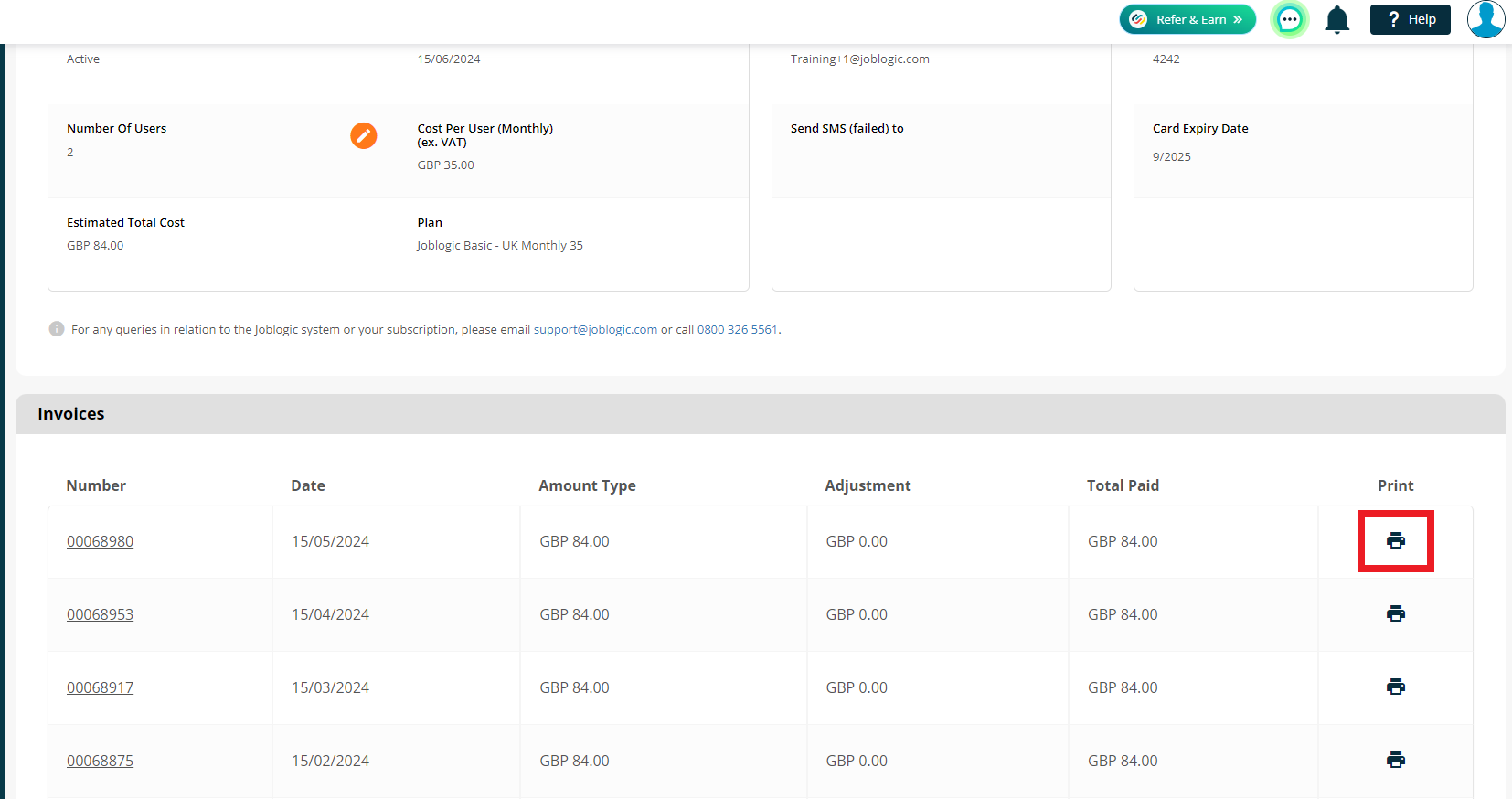Click the plan name Joblogic Basic - UK Monthly 35

click(499, 245)
